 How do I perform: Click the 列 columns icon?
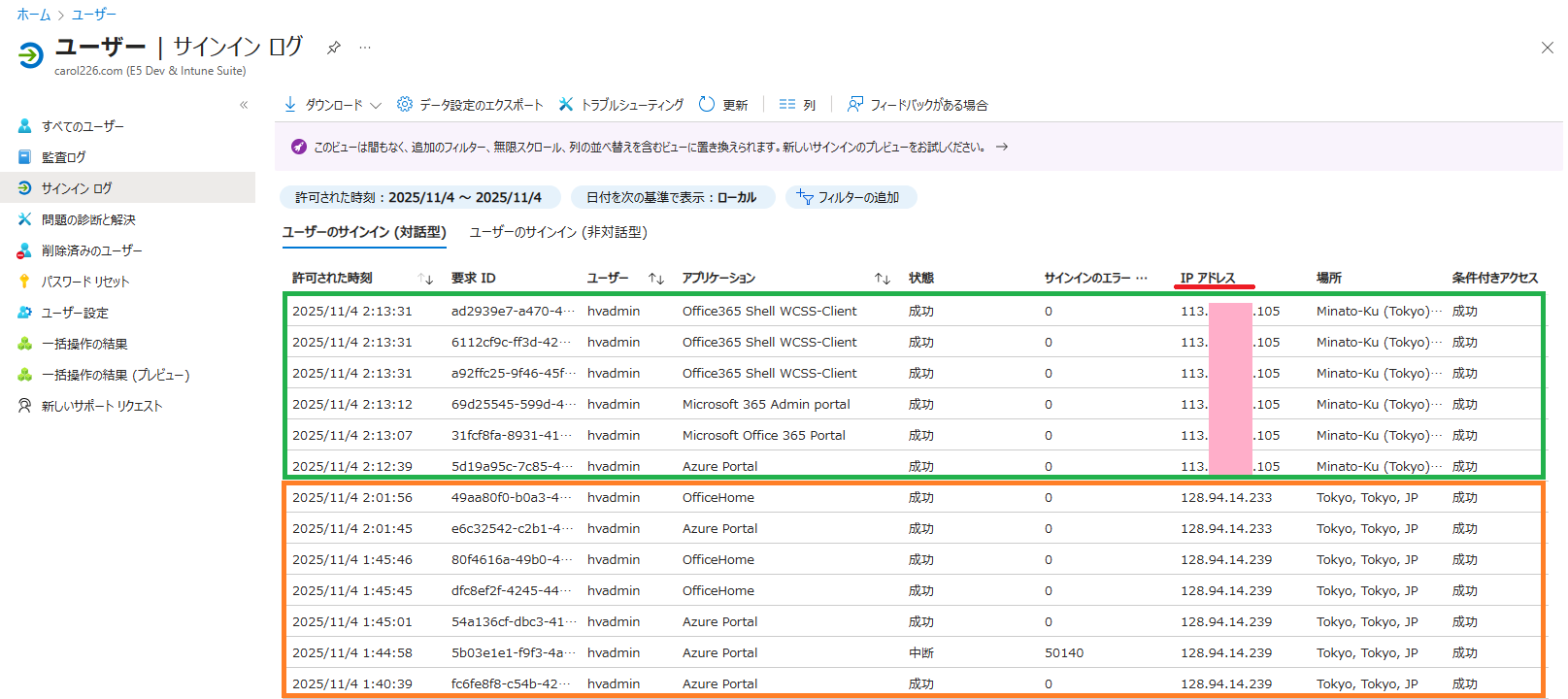[x=787, y=105]
